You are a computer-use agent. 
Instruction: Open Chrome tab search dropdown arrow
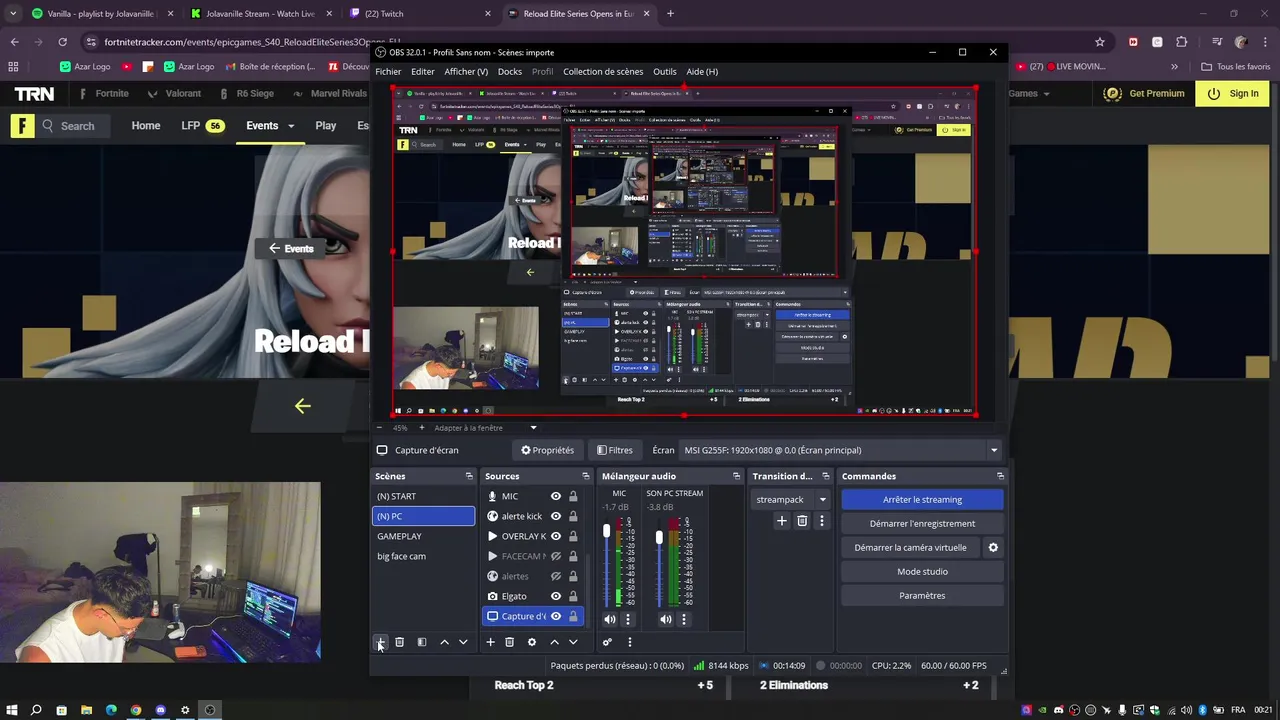[x=13, y=14]
